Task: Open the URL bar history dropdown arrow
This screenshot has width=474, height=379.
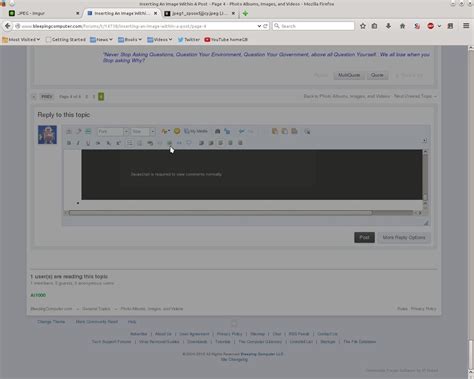Action: click(x=259, y=26)
